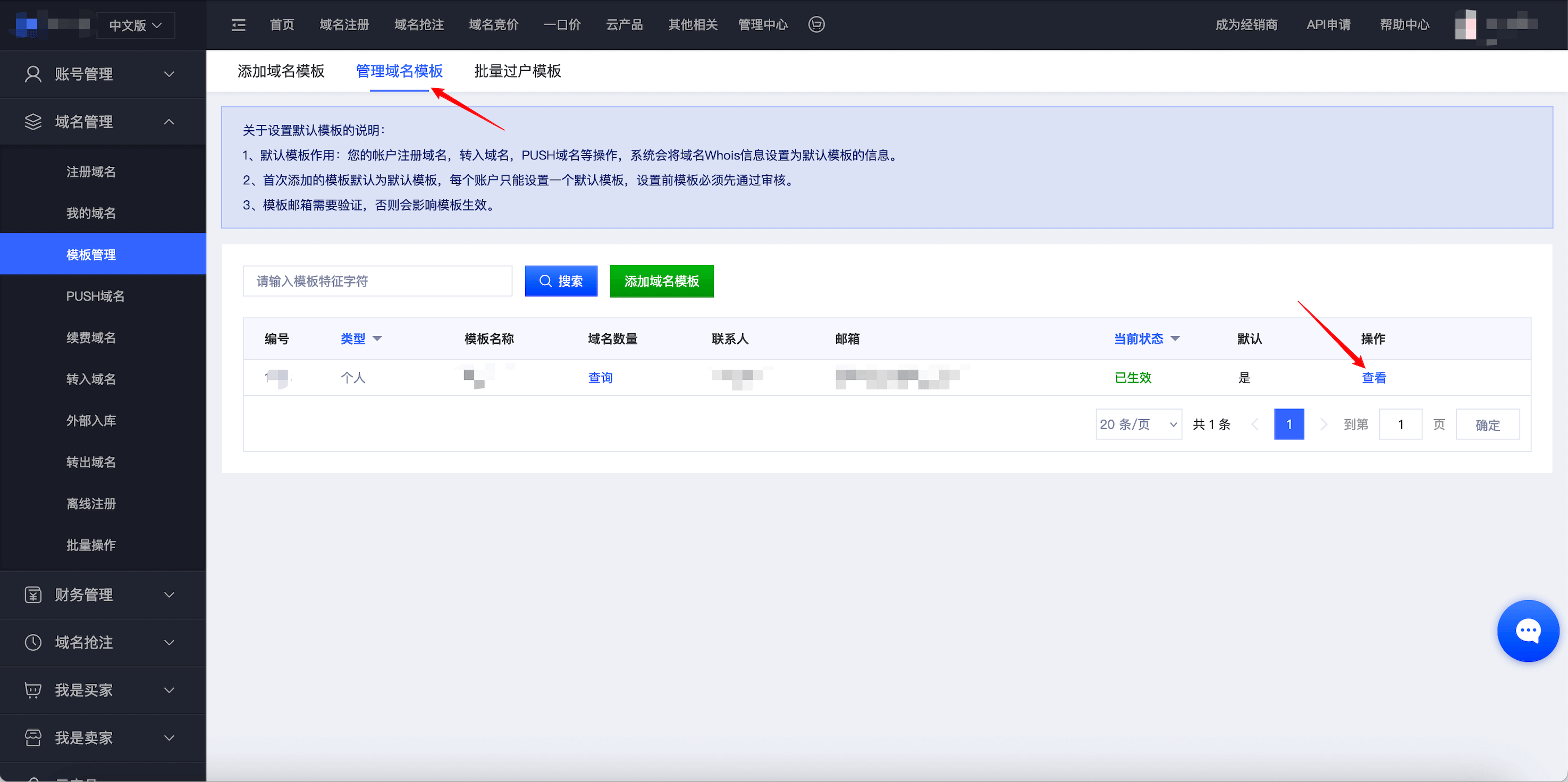Open the 20 条/页 page size dropdown
This screenshot has height=782, width=1568.
(x=1137, y=424)
